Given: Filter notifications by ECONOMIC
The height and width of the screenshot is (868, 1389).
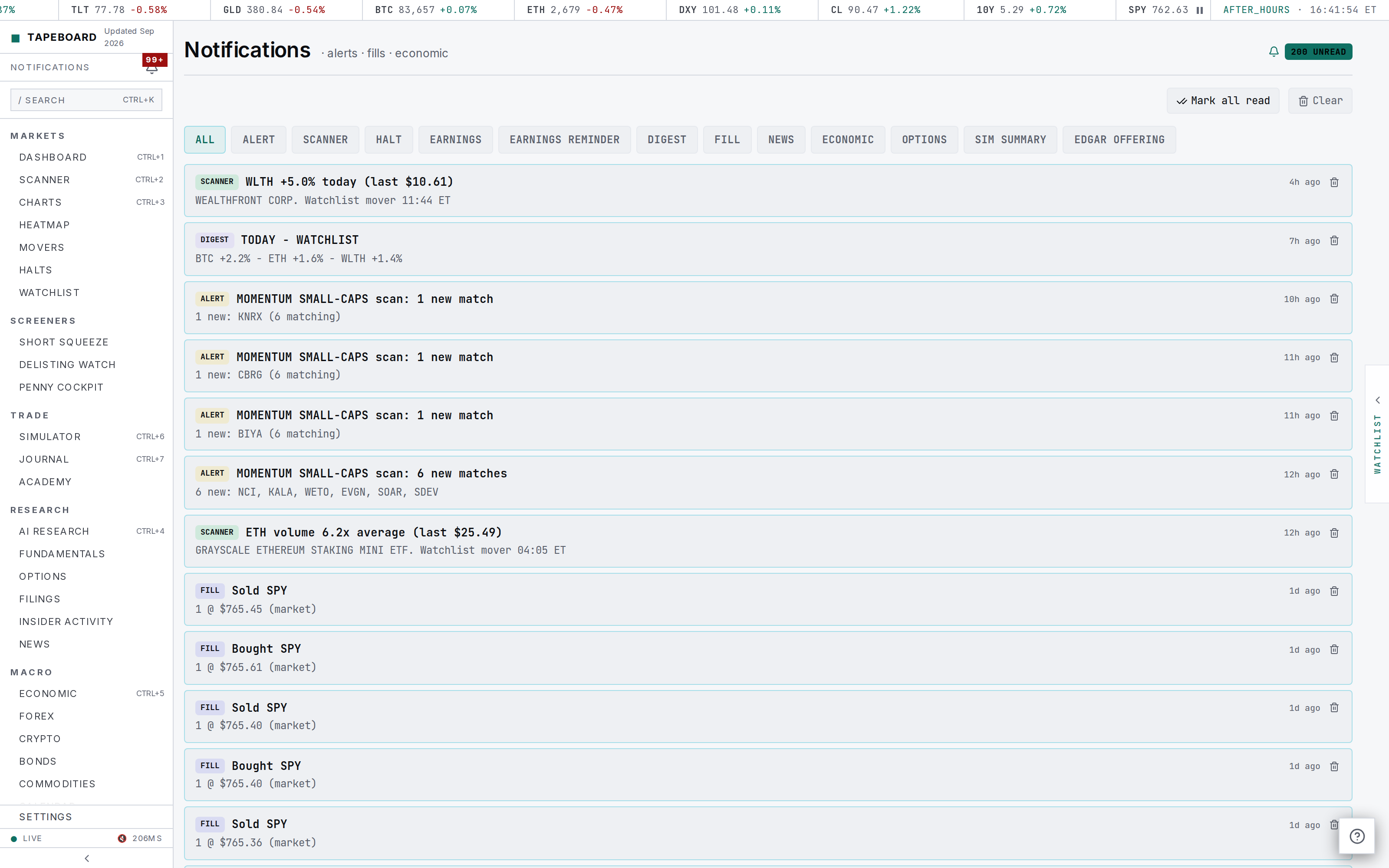Looking at the screenshot, I should click(848, 139).
